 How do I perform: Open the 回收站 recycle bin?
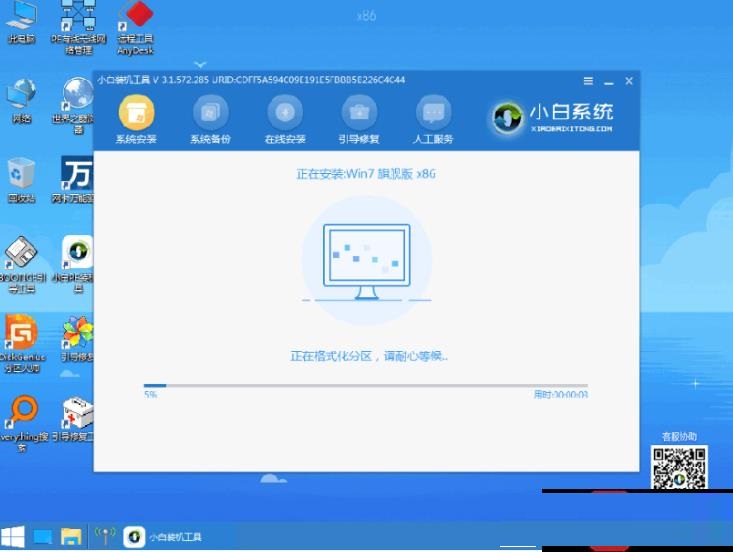pyautogui.click(x=21, y=181)
